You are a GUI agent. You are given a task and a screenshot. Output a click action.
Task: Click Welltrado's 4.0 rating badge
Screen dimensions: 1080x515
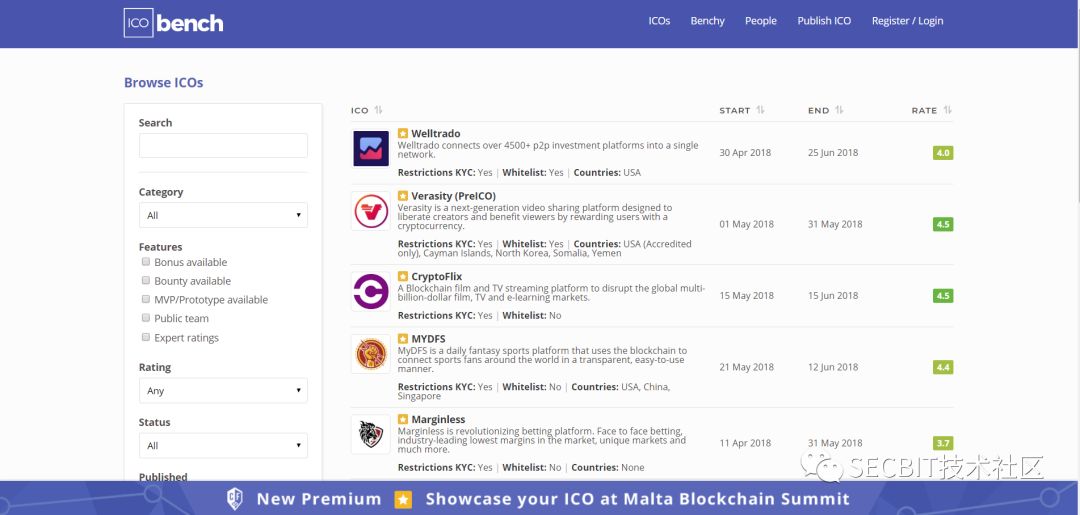pos(943,153)
